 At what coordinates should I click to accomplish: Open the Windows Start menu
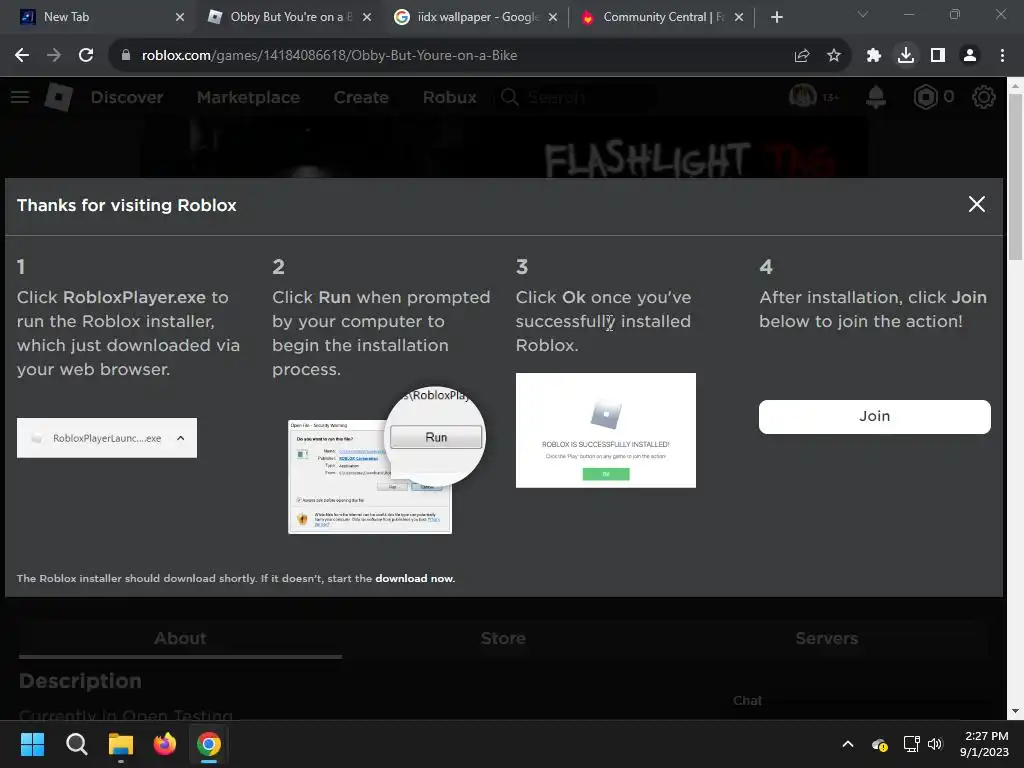[32, 744]
